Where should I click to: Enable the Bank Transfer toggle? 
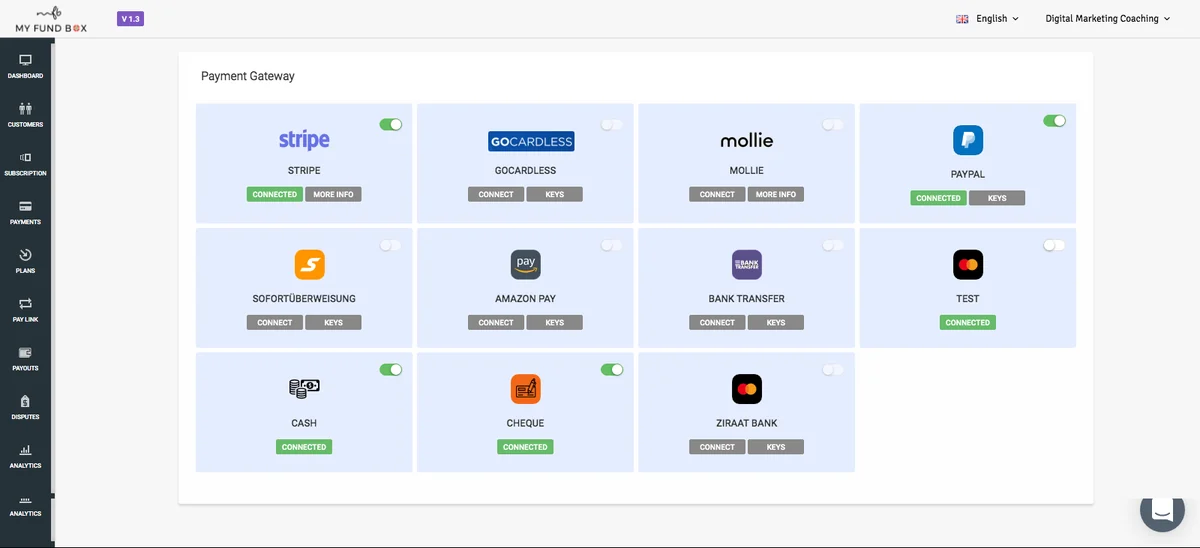pos(833,246)
